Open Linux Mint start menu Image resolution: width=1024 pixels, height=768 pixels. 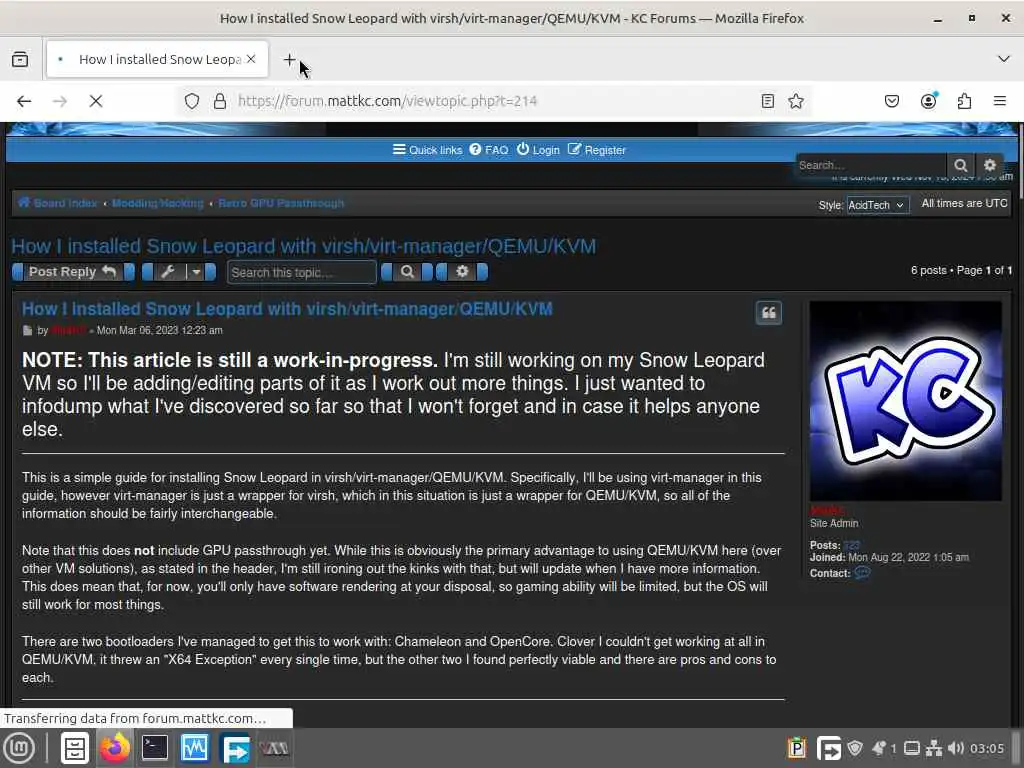(20, 748)
